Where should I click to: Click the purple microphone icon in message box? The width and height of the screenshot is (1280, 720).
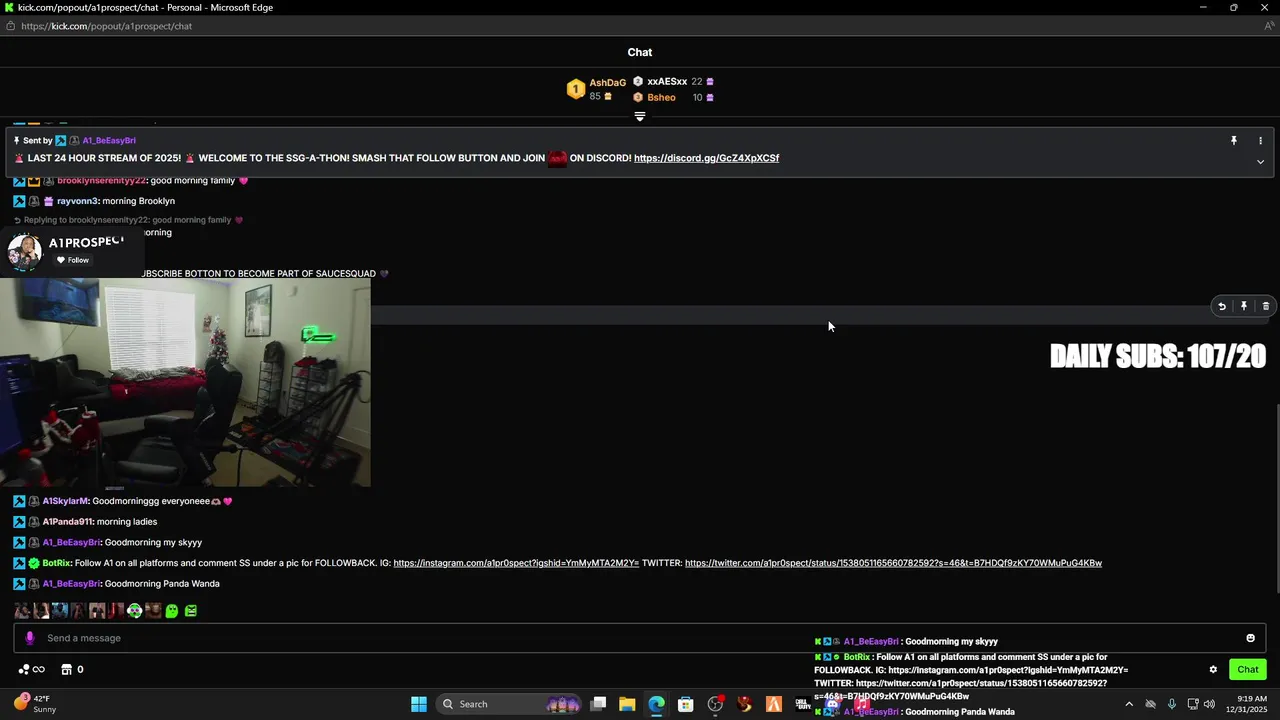[x=29, y=638]
